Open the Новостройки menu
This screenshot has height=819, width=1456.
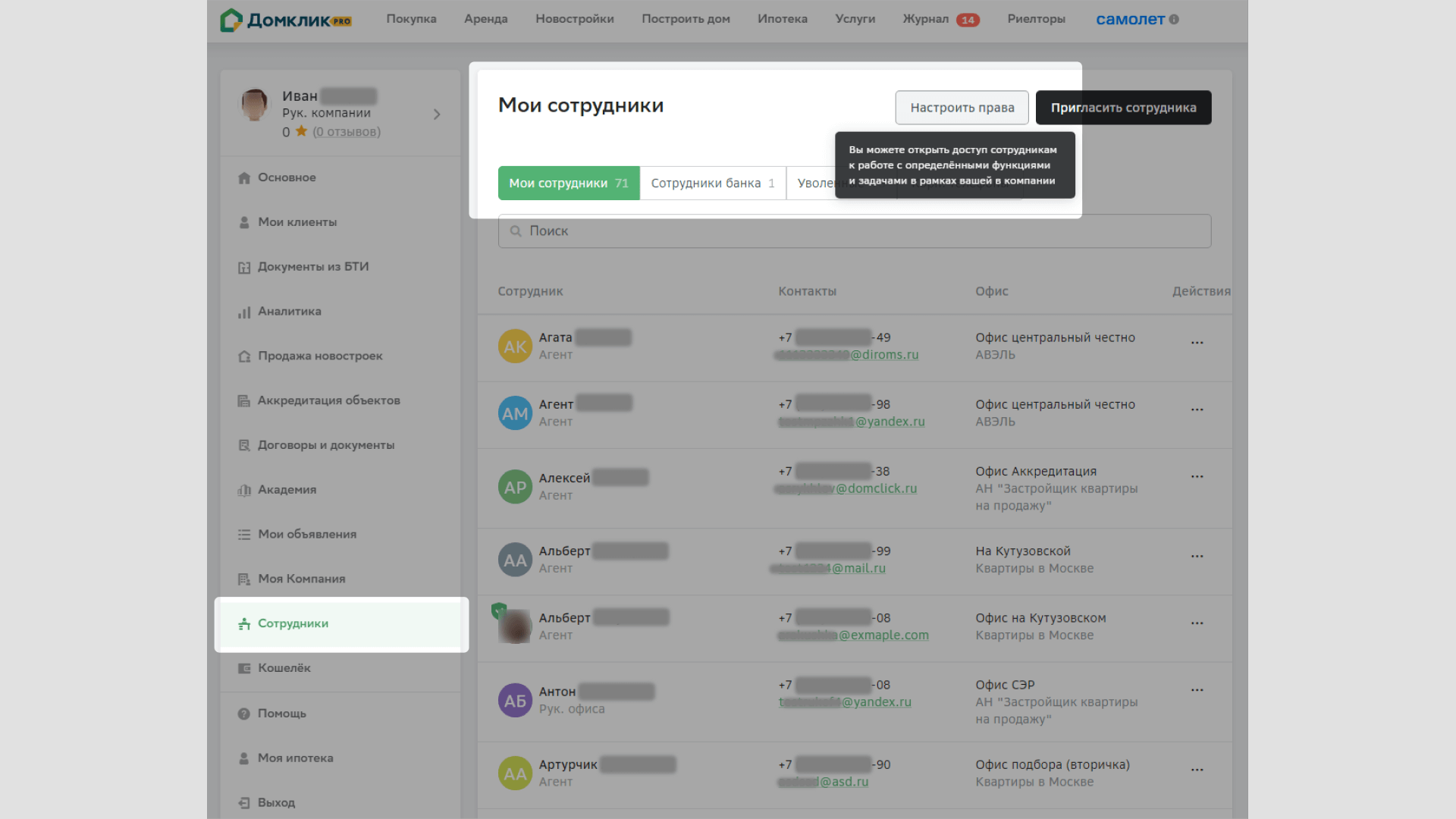(x=574, y=19)
